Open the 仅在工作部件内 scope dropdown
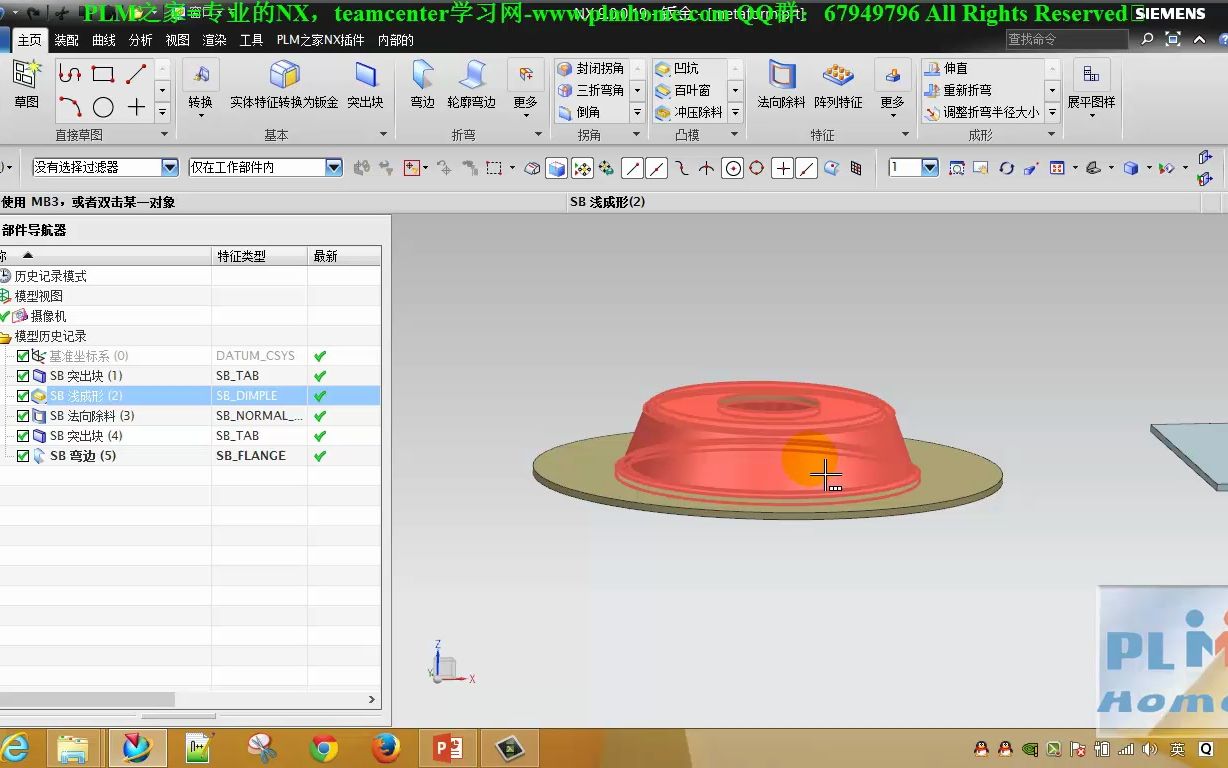This screenshot has width=1228, height=768. [335, 167]
